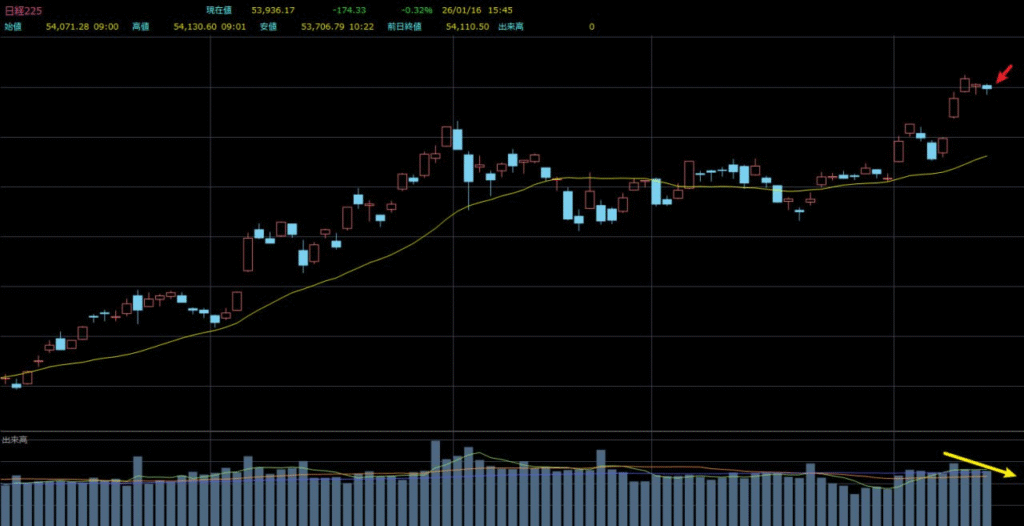Click the 出来高 title of volume panel
Image resolution: width=1024 pixels, height=526 pixels.
tap(14, 440)
